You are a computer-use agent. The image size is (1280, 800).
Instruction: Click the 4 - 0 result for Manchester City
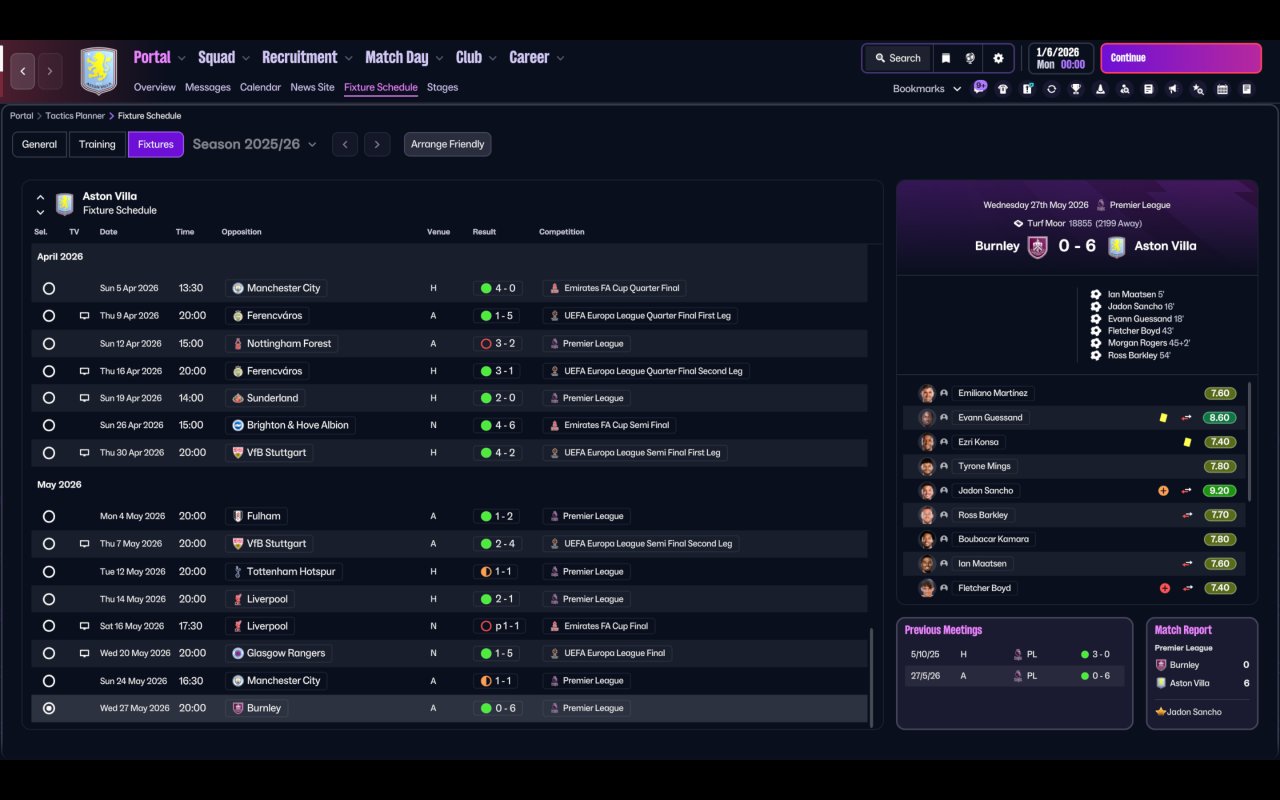498,288
